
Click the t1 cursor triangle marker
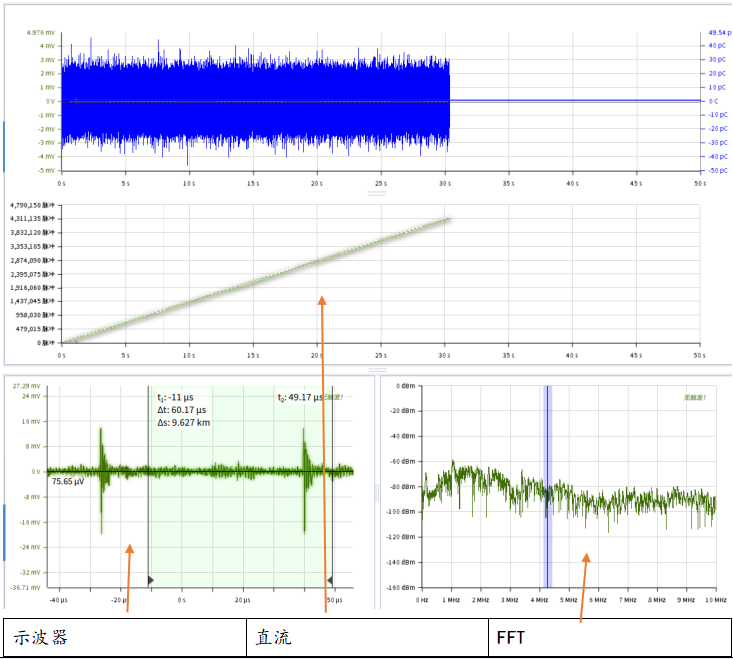point(152,580)
